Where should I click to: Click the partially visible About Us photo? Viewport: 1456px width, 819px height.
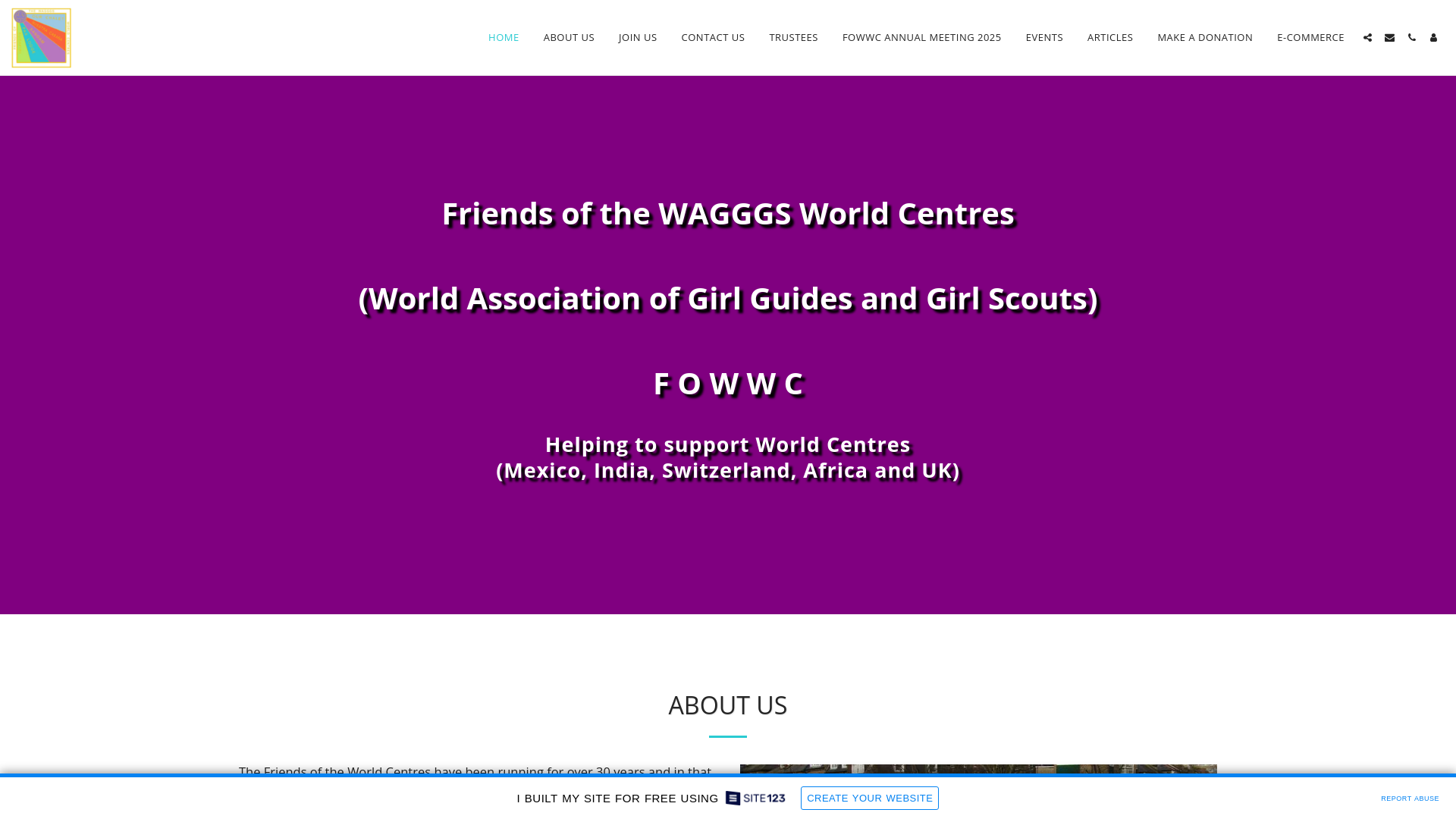click(978, 770)
